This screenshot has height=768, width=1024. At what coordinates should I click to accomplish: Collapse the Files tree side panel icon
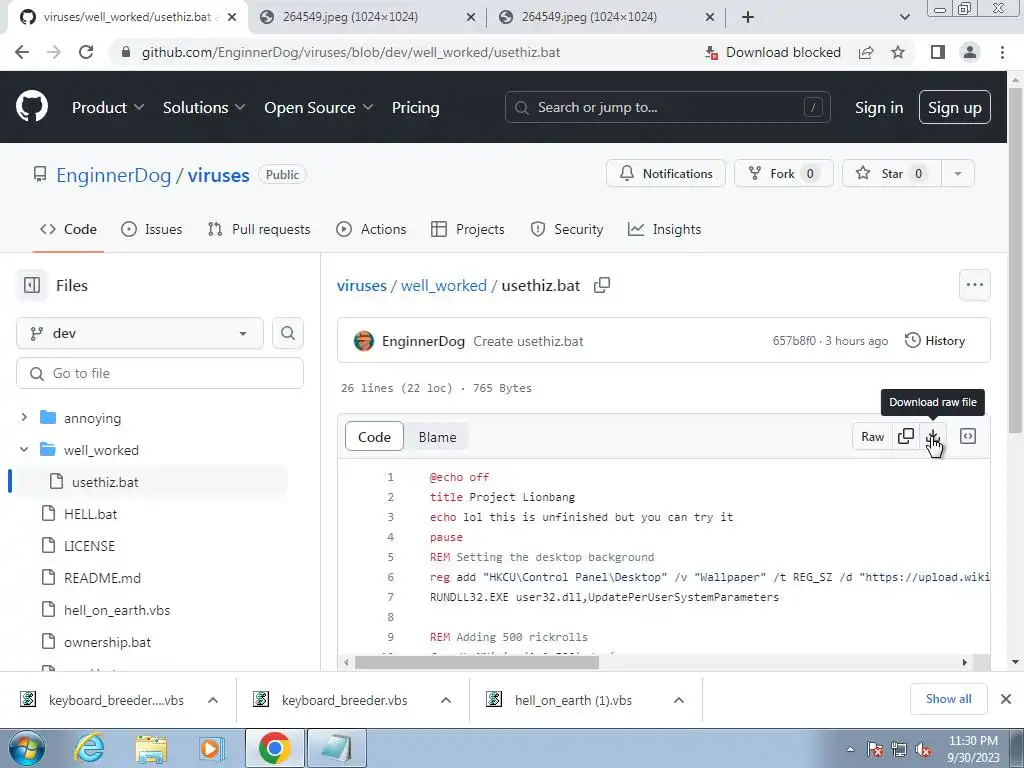31,285
